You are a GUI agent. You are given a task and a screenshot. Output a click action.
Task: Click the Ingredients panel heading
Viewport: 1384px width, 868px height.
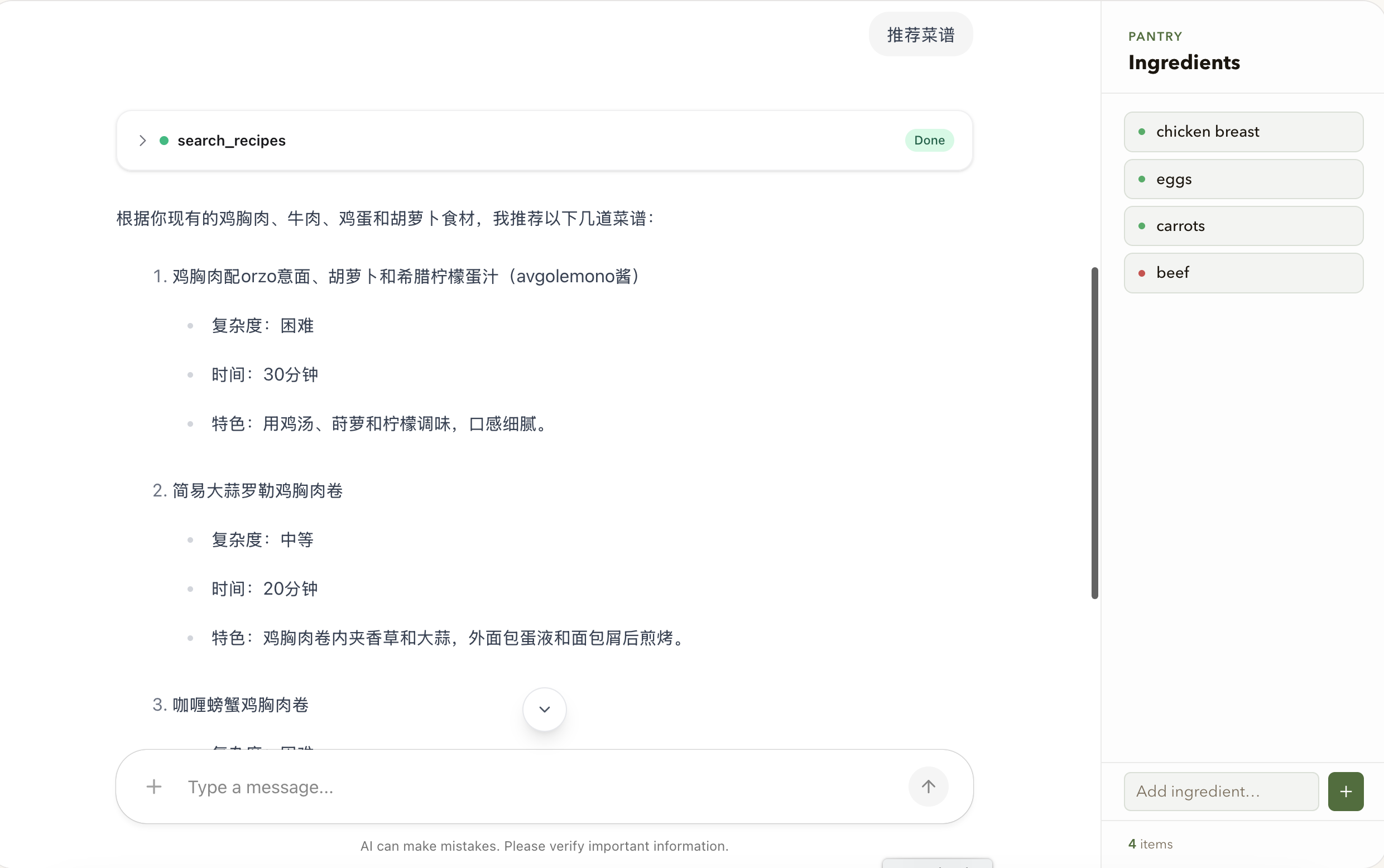click(x=1184, y=62)
